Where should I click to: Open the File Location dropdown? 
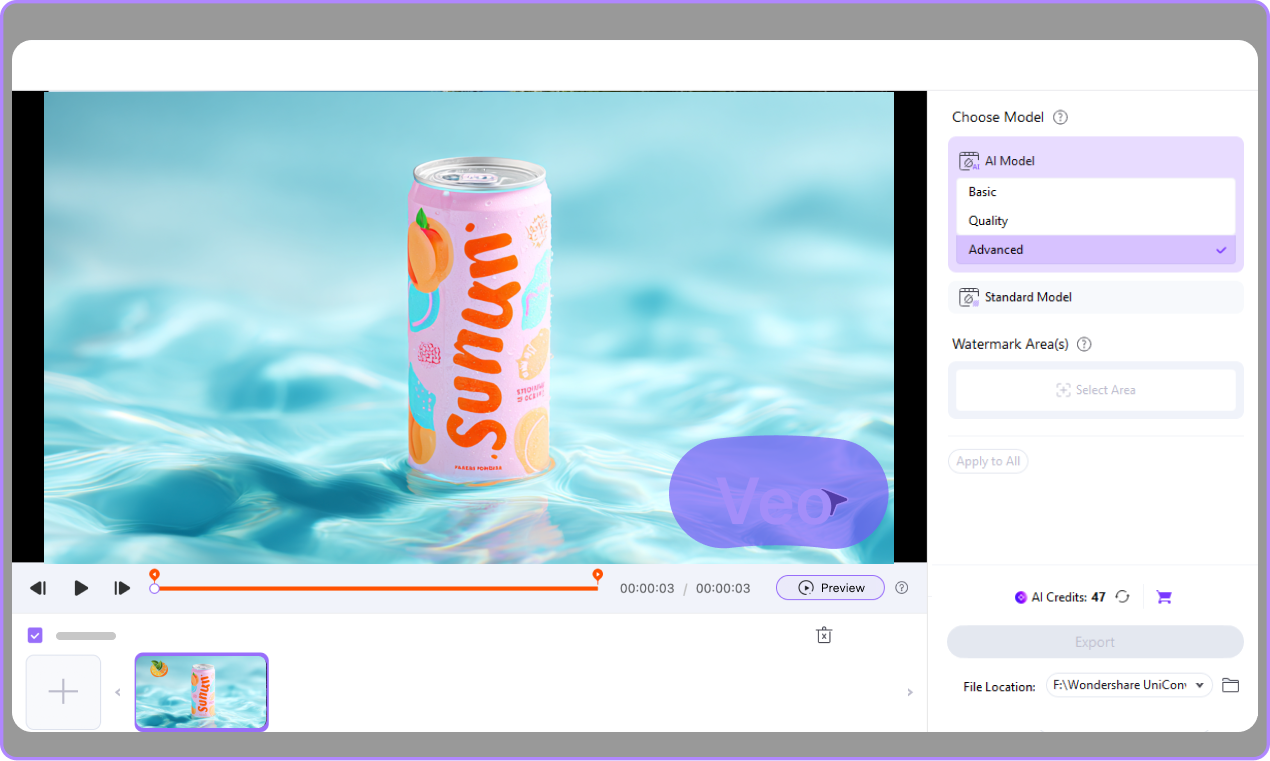(x=1128, y=685)
